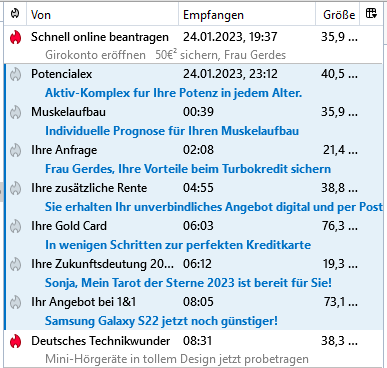
Task: Toggle junk flame for Potencialex message
Action: [15, 74]
